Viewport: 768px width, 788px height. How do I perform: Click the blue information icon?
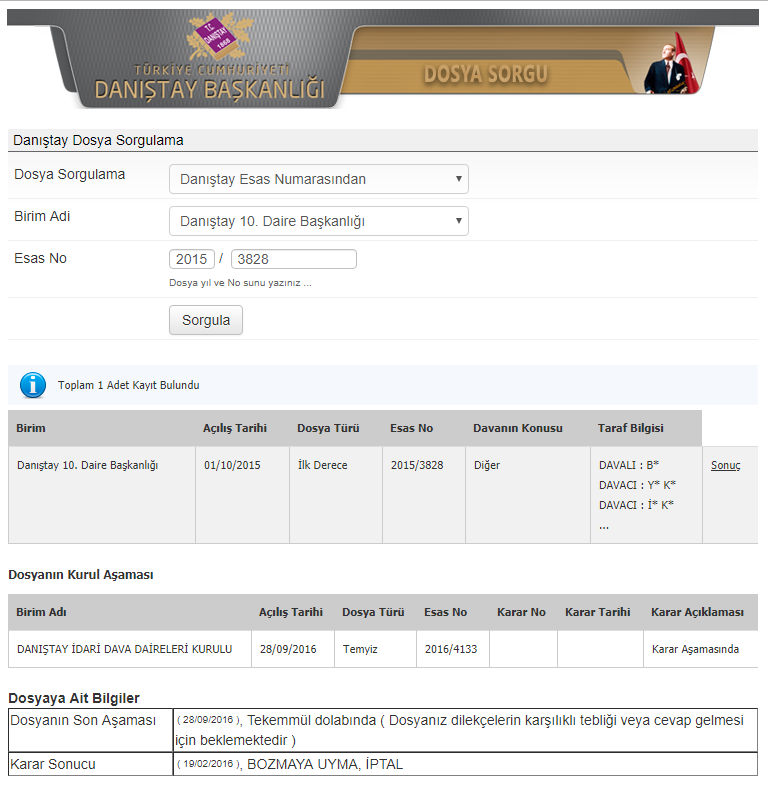pyautogui.click(x=33, y=385)
